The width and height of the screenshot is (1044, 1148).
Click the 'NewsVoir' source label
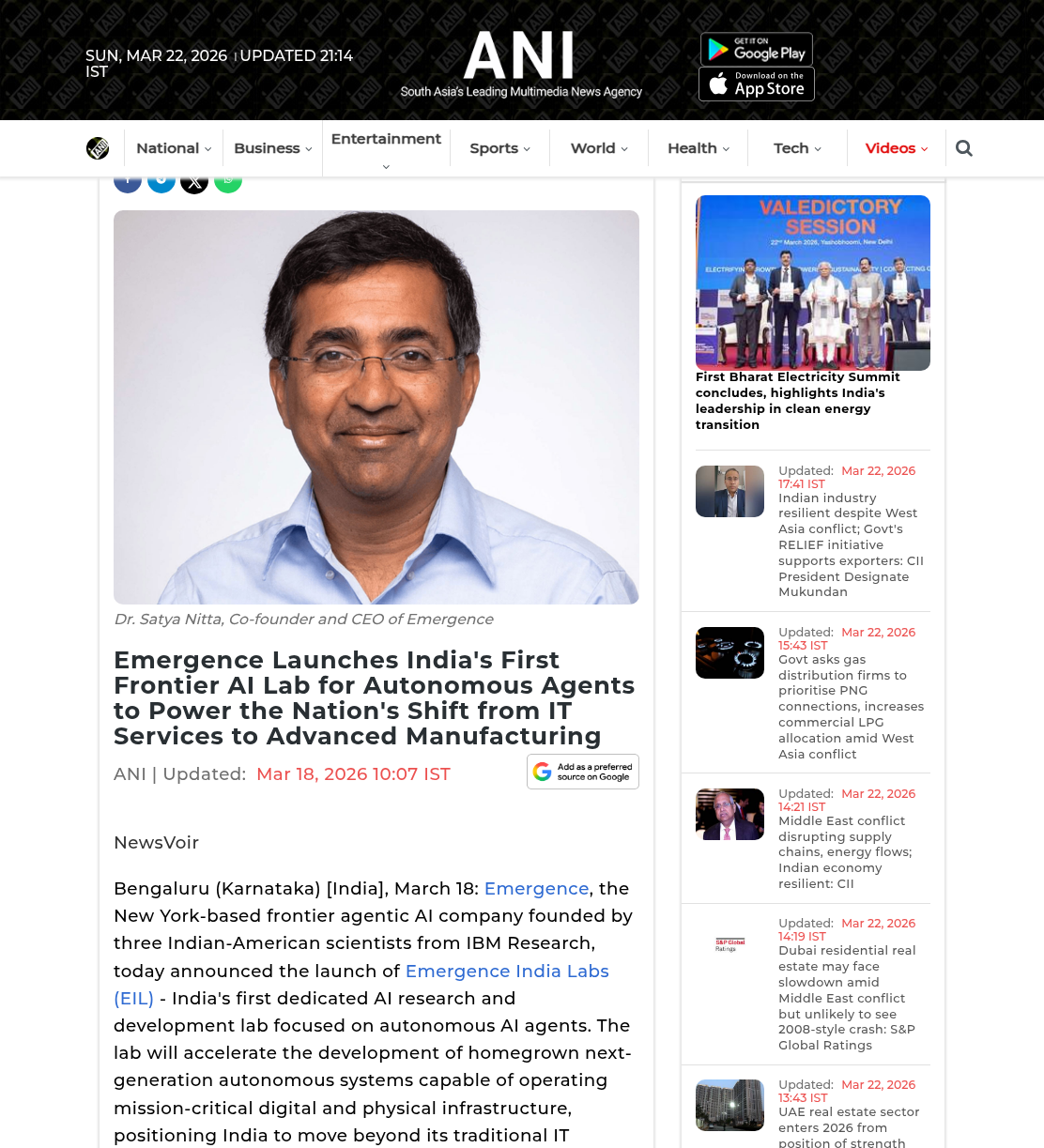[x=156, y=843]
